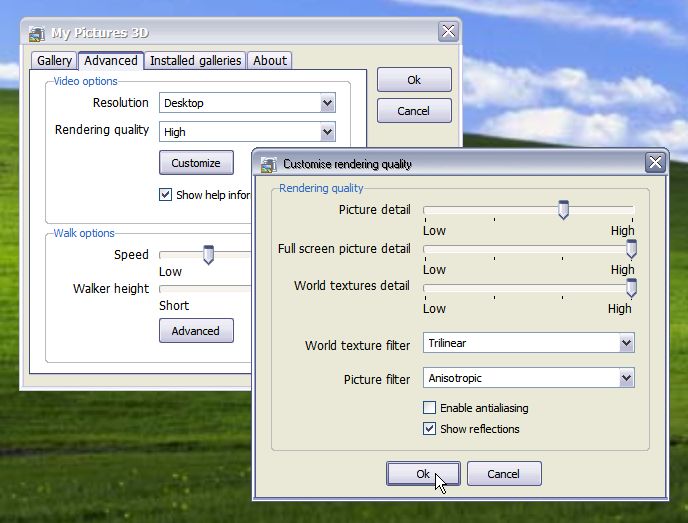Click the Walker height slider track
Image resolution: width=688 pixels, height=523 pixels.
point(205,289)
